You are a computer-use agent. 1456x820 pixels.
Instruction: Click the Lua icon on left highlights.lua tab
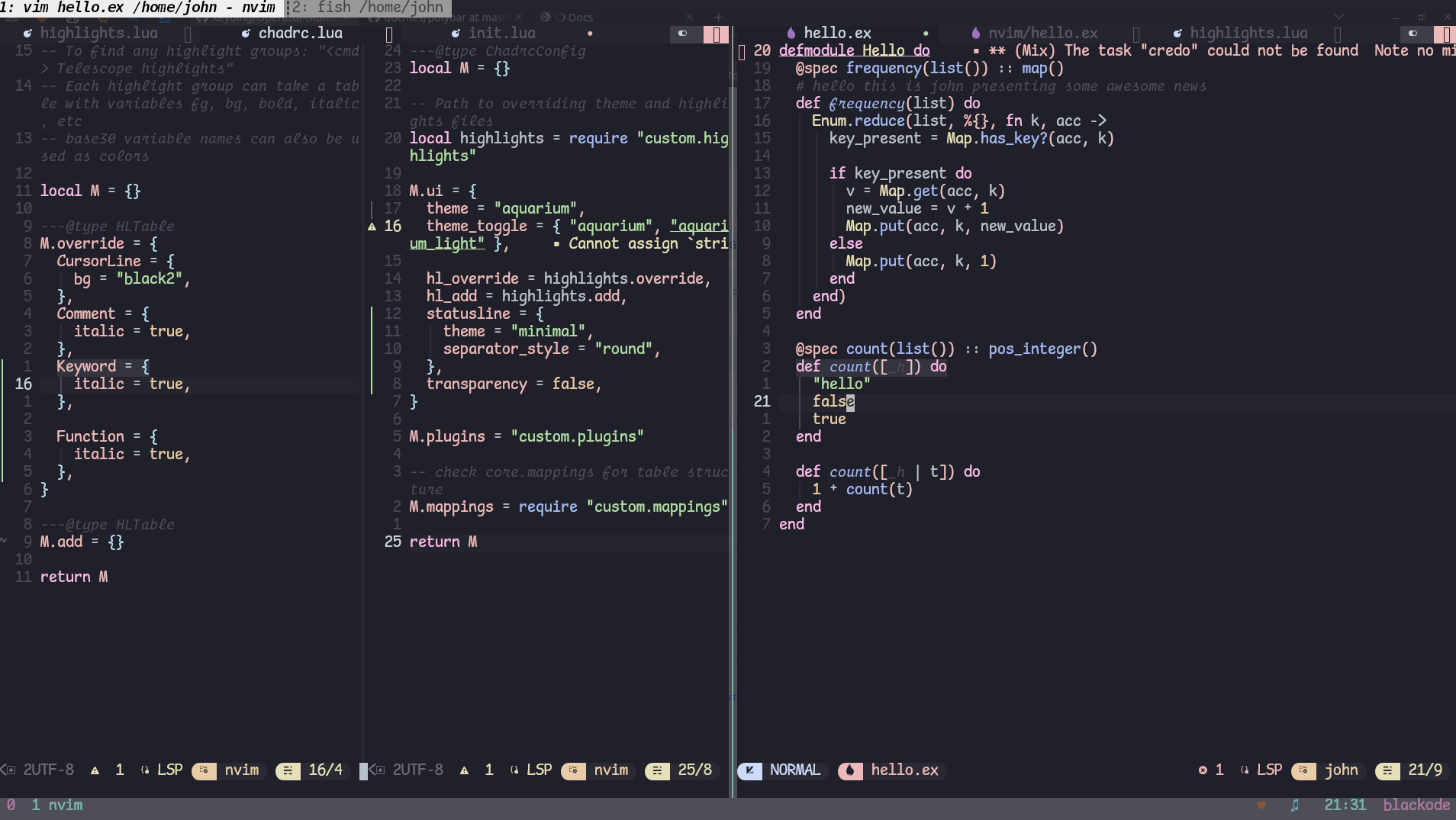27,34
